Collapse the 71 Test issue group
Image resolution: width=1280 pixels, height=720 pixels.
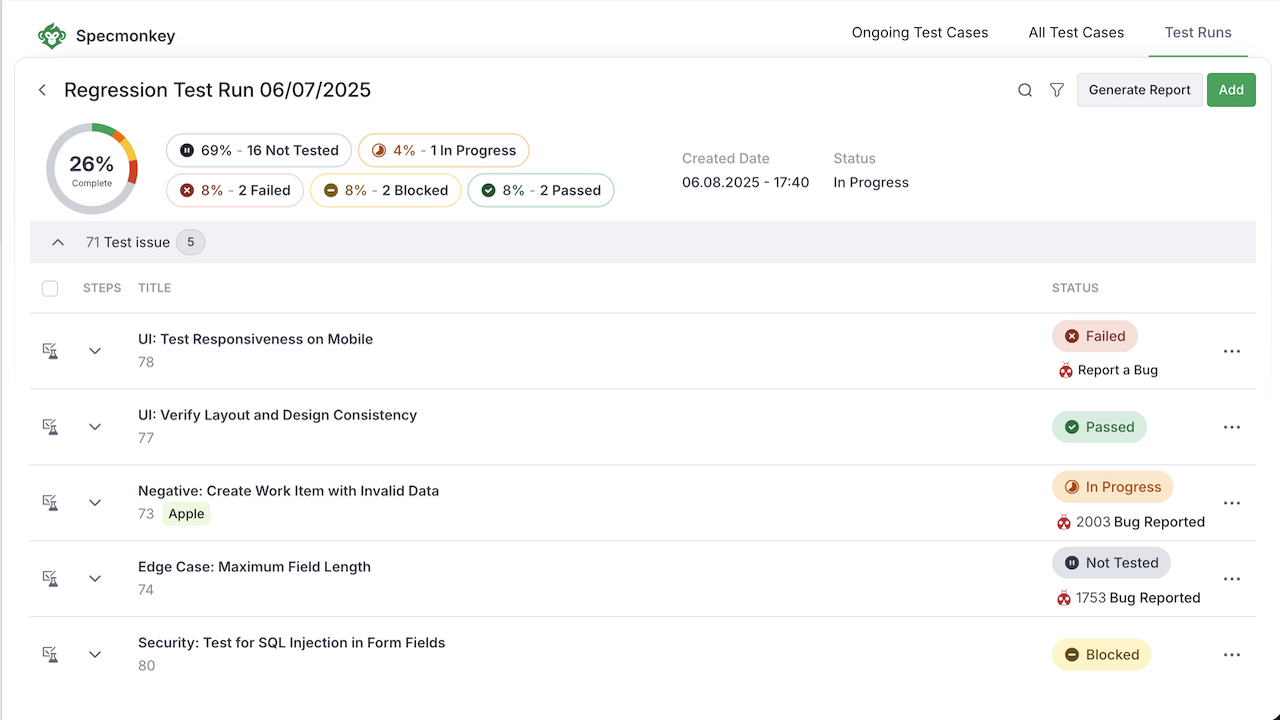58,242
